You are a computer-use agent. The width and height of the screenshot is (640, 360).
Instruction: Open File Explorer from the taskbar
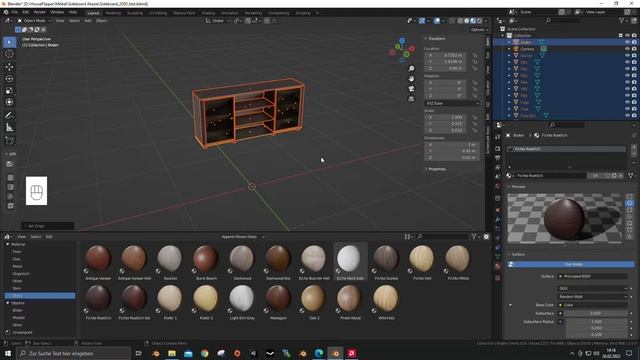pos(172,353)
